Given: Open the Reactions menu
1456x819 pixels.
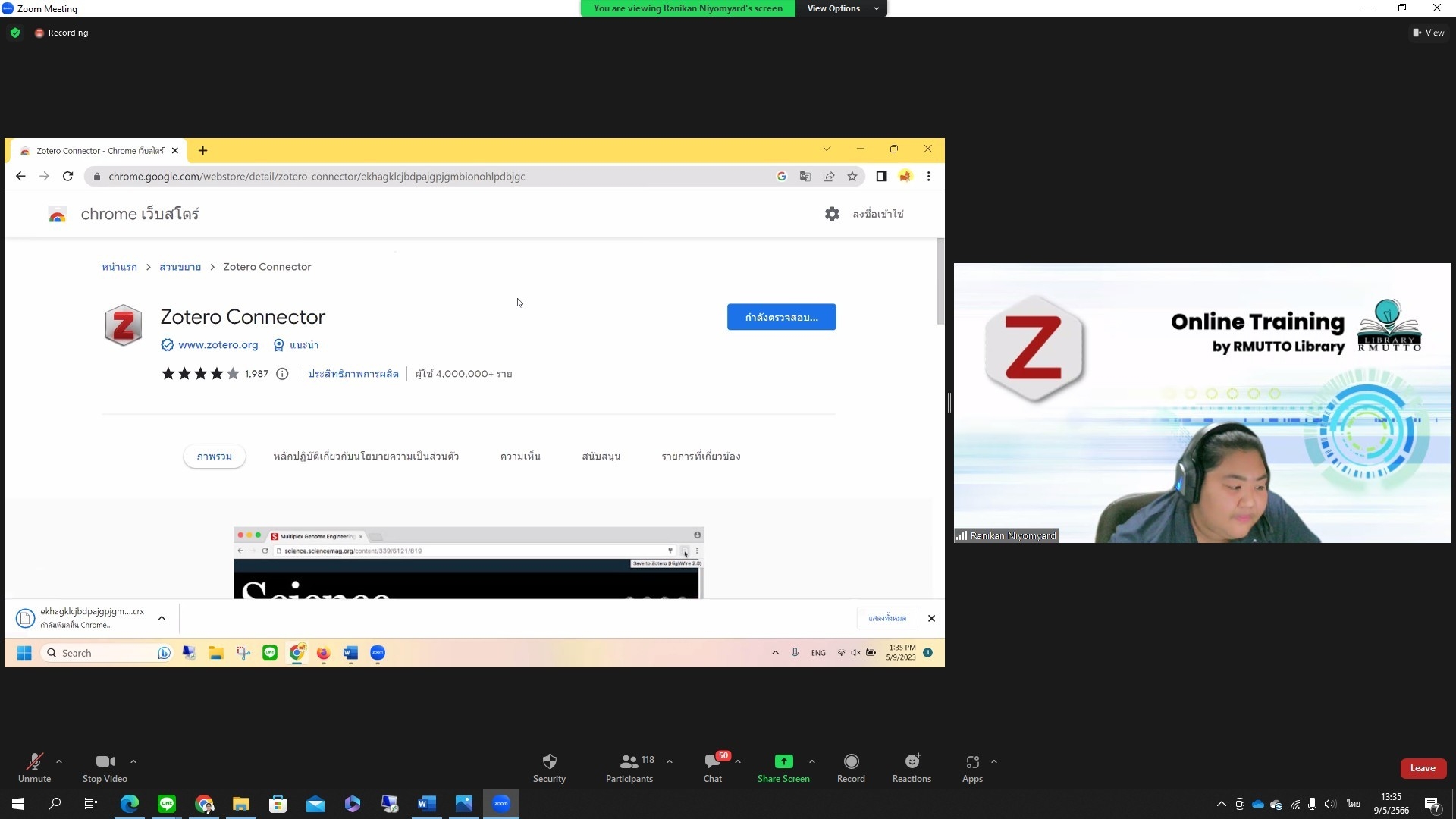Looking at the screenshot, I should coord(912,767).
